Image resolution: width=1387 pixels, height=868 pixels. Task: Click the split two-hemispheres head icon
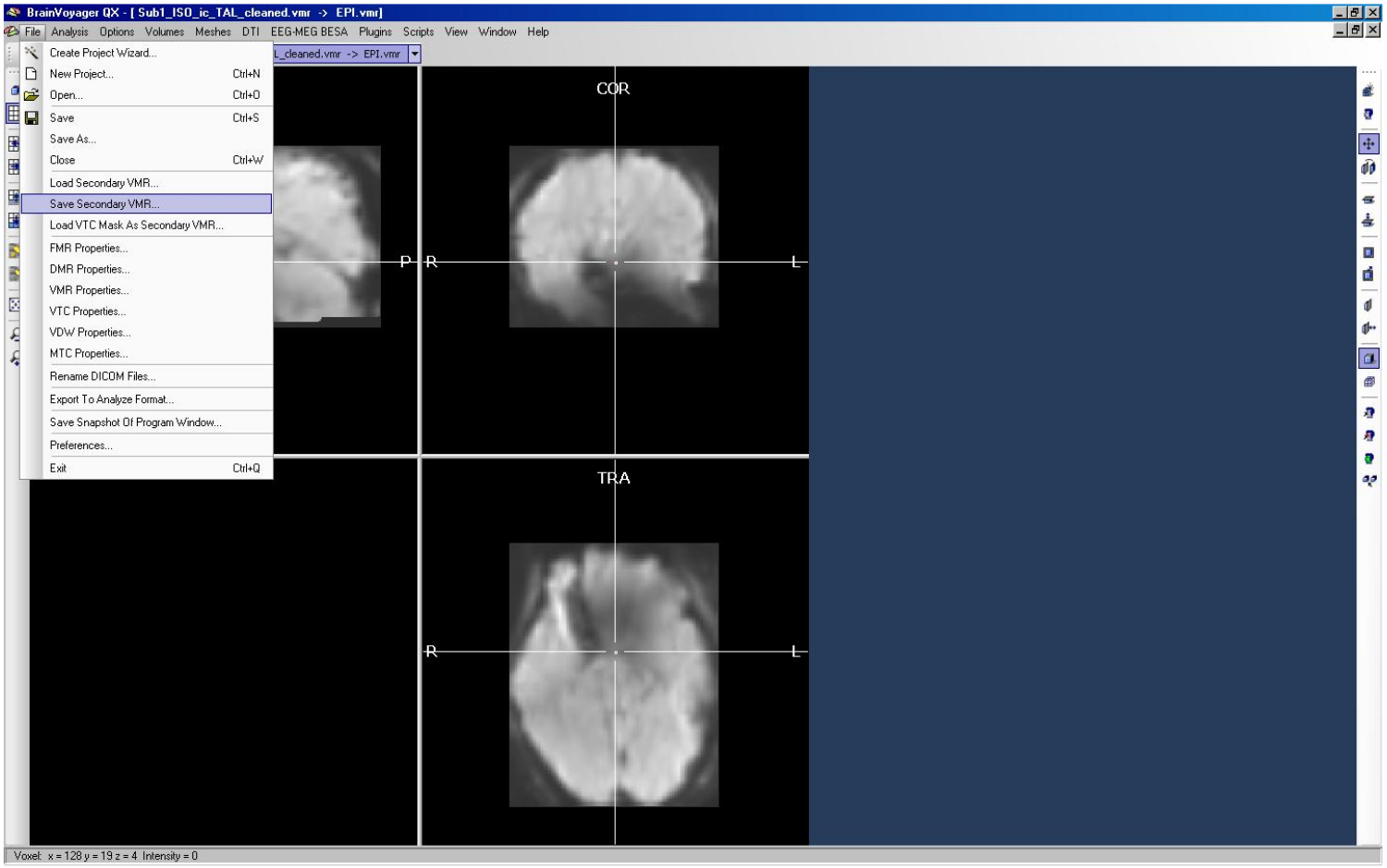click(1369, 167)
